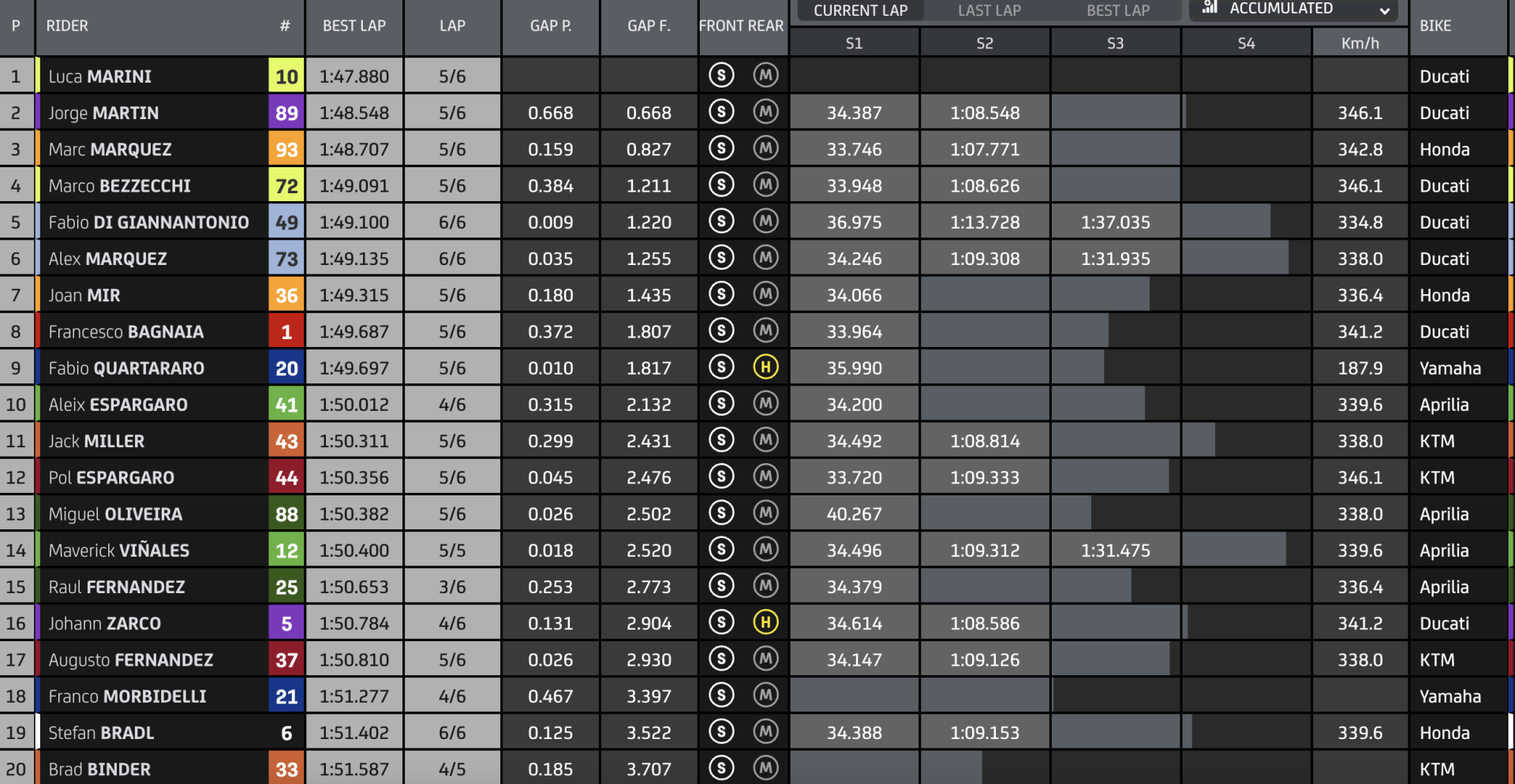Click Alex Marquez's front tyre S icon
Viewport: 1515px width, 784px height.
[x=721, y=258]
